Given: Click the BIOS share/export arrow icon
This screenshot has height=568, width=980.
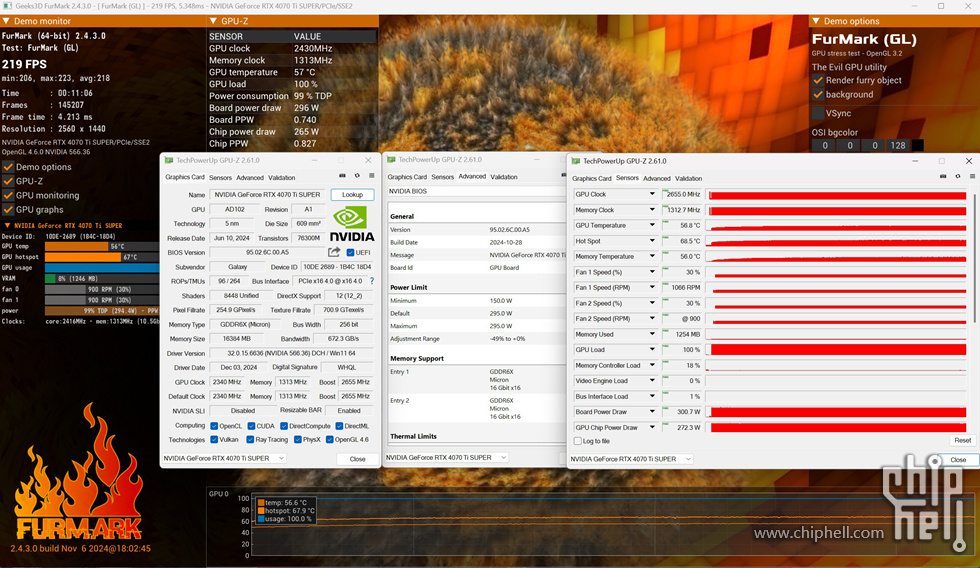Looking at the screenshot, I should point(334,252).
